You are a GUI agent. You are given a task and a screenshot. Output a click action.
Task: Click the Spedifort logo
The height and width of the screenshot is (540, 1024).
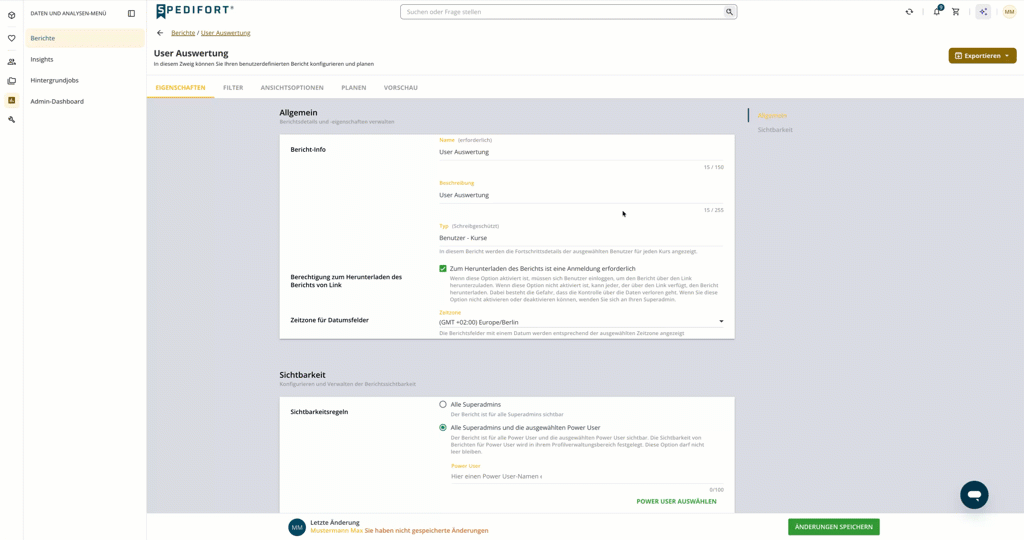pos(195,10)
